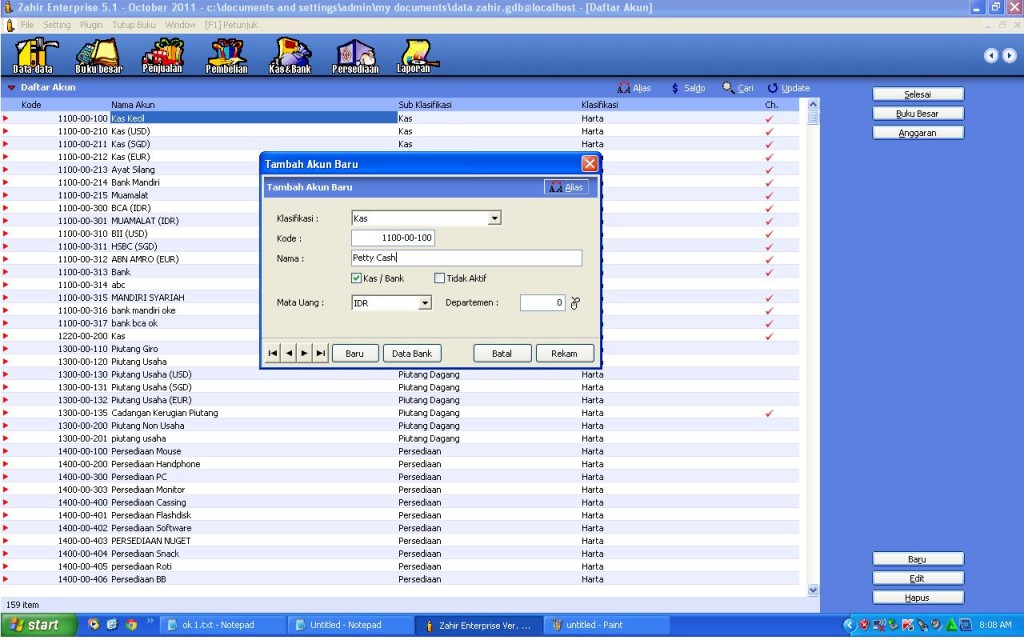The width and height of the screenshot is (1024, 640).
Task: Open the Windows Start button
Action: 37,625
